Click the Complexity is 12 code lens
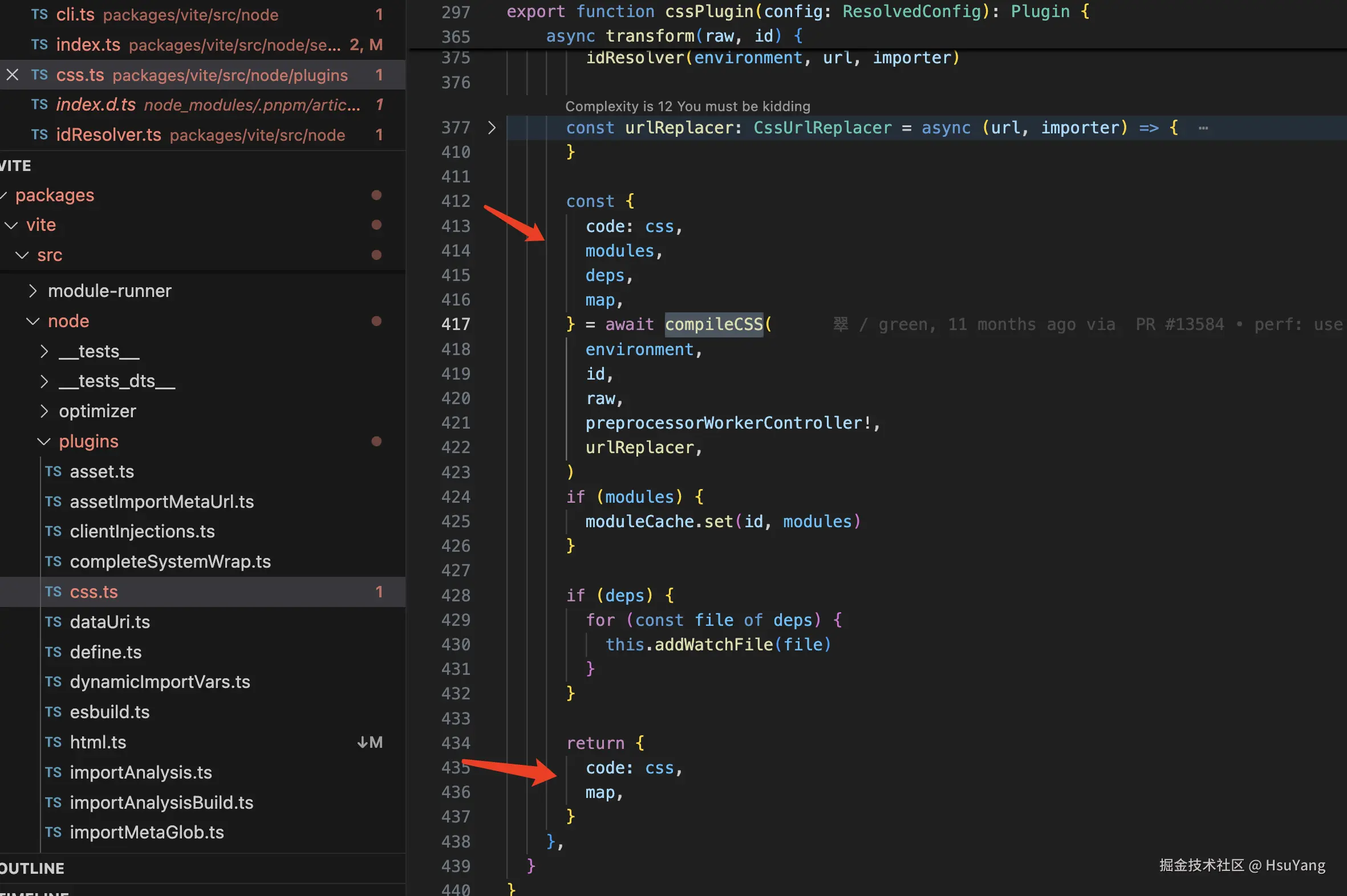Image resolution: width=1347 pixels, height=896 pixels. pos(687,106)
